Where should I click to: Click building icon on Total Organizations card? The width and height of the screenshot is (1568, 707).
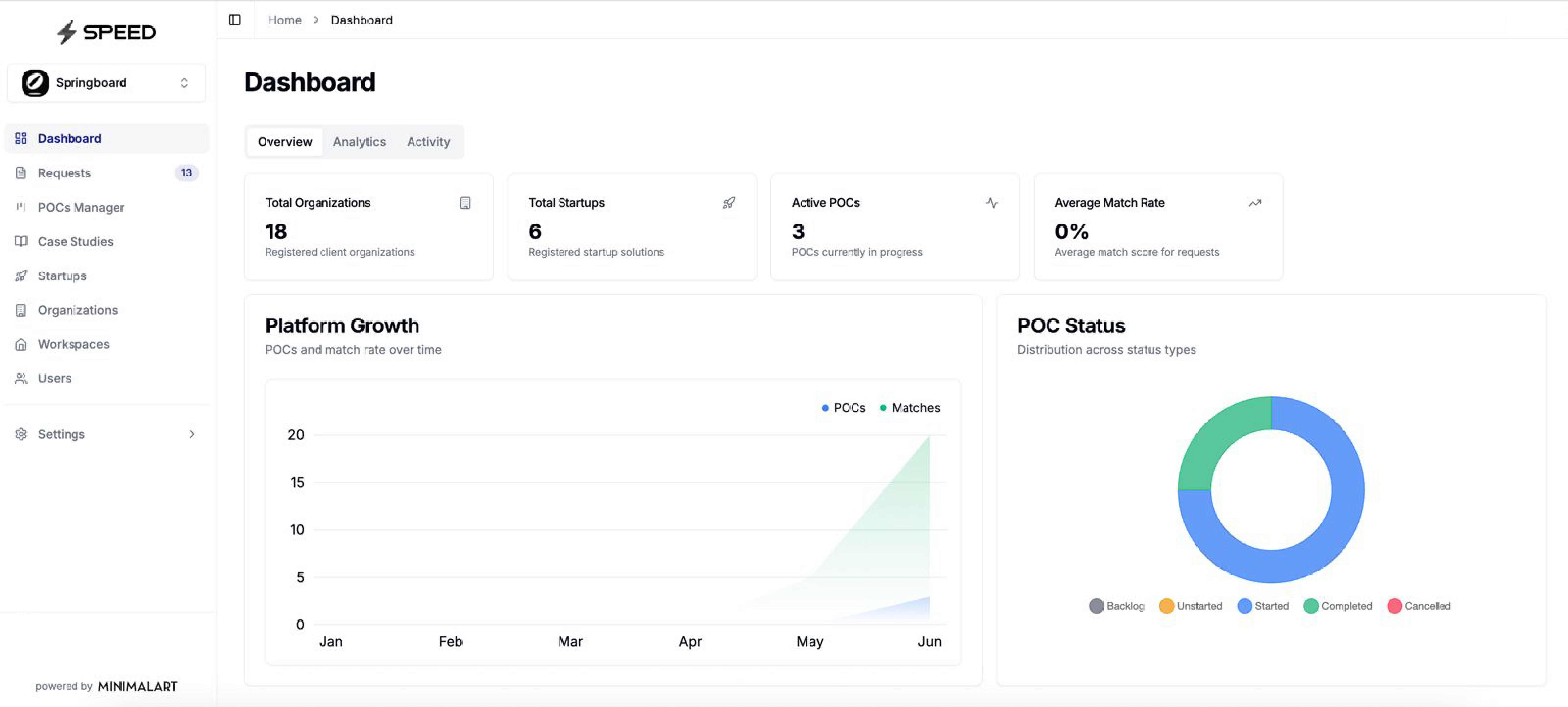(x=466, y=203)
